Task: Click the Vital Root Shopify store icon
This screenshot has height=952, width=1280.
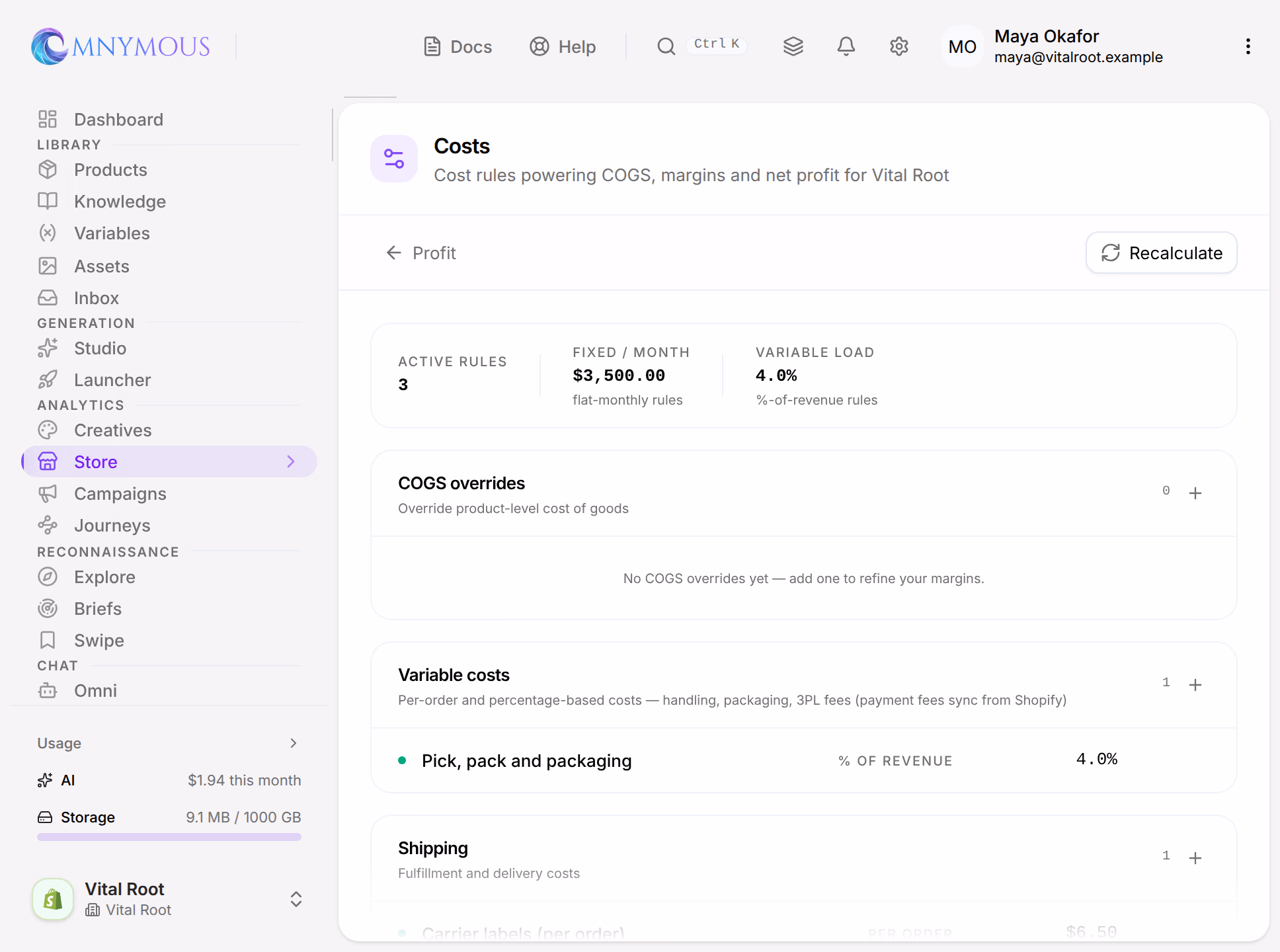Action: (53, 899)
